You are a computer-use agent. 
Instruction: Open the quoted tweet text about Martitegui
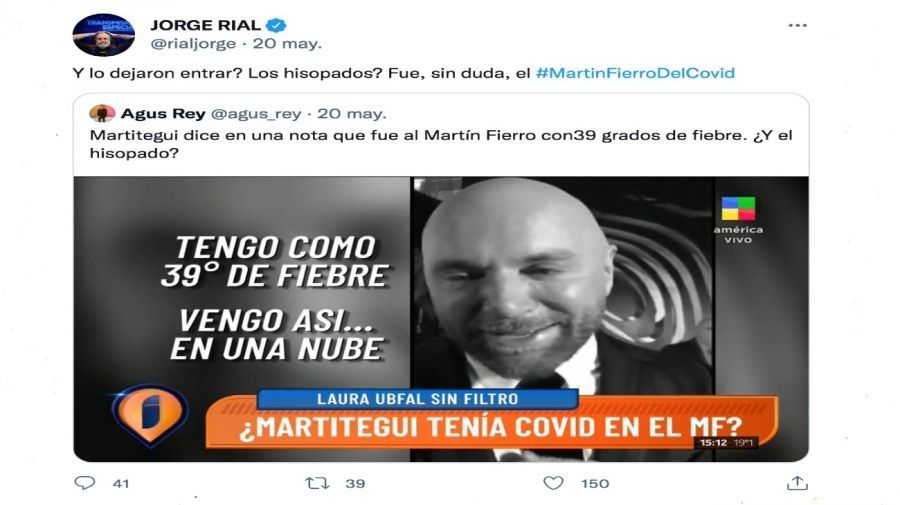coord(441,144)
